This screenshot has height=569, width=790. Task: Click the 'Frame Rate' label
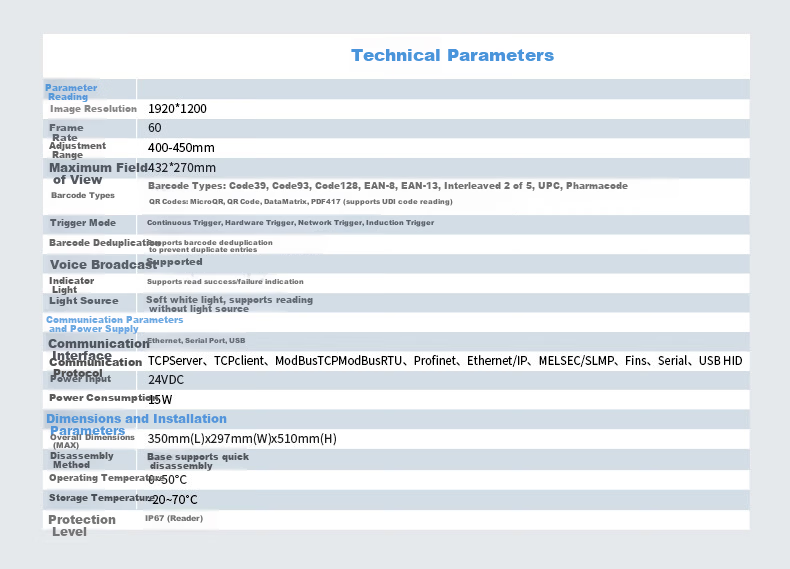[x=66, y=133]
